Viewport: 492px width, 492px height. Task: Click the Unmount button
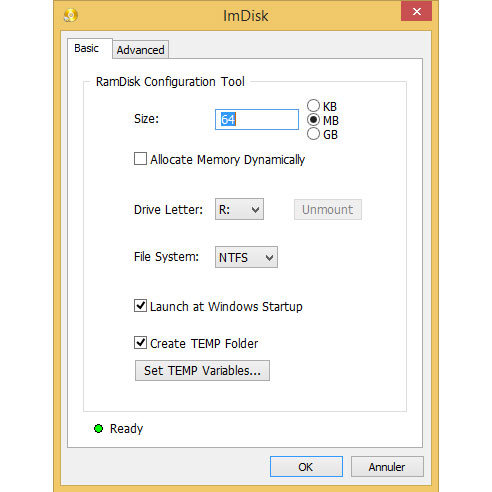(328, 209)
